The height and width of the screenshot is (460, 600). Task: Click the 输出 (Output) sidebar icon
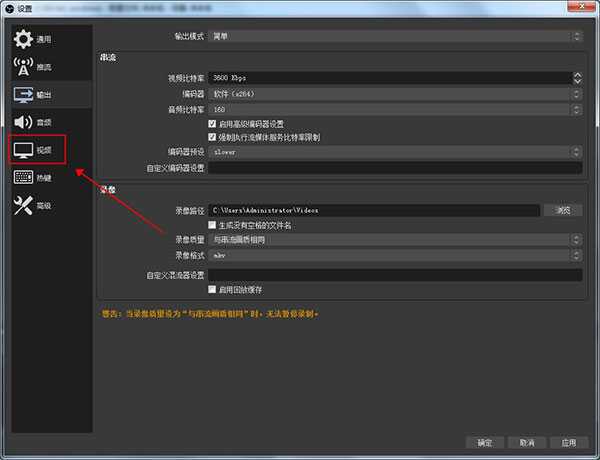tap(23, 95)
